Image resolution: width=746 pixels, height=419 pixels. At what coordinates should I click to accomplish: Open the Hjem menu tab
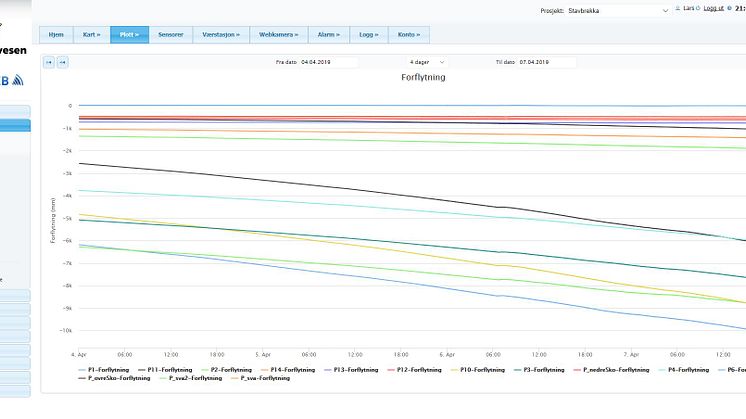pos(56,35)
